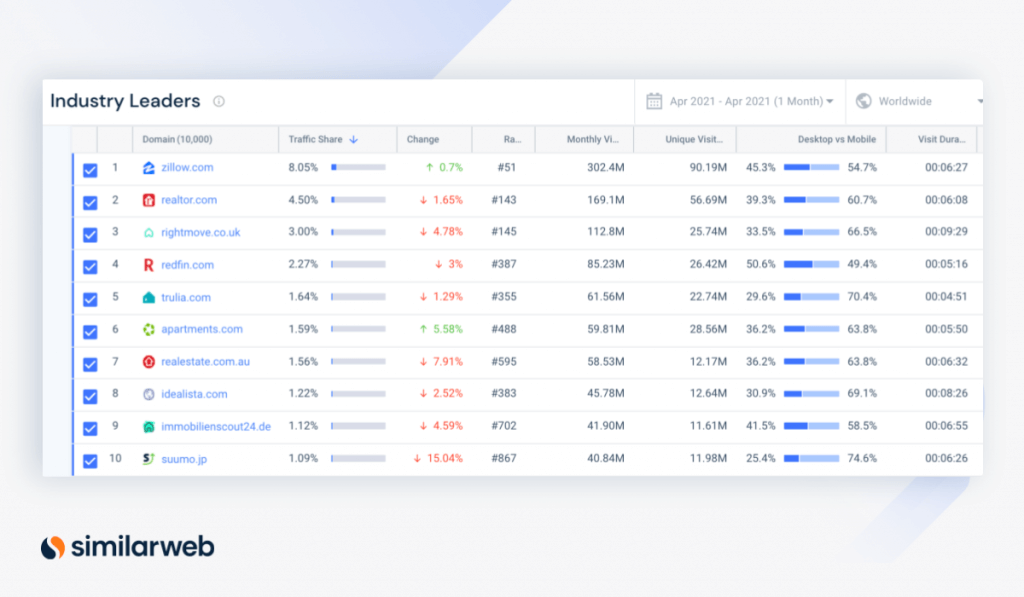Click realtor.com desktop vs mobile bar
This screenshot has width=1024, height=597.
tap(811, 200)
